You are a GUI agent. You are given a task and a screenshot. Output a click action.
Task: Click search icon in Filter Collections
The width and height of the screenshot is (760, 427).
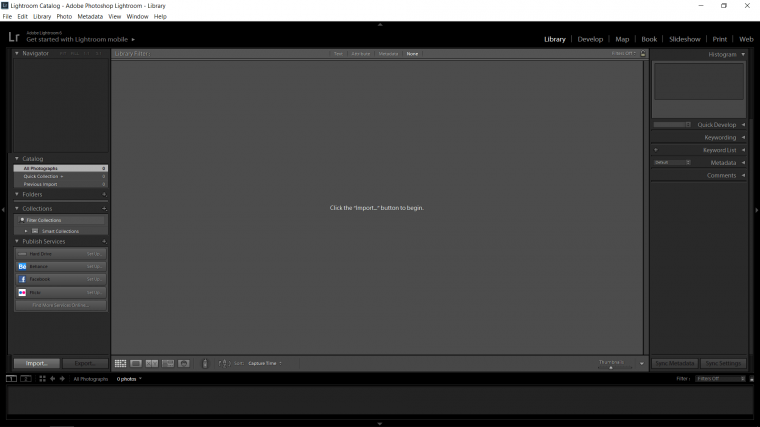tap(22, 220)
